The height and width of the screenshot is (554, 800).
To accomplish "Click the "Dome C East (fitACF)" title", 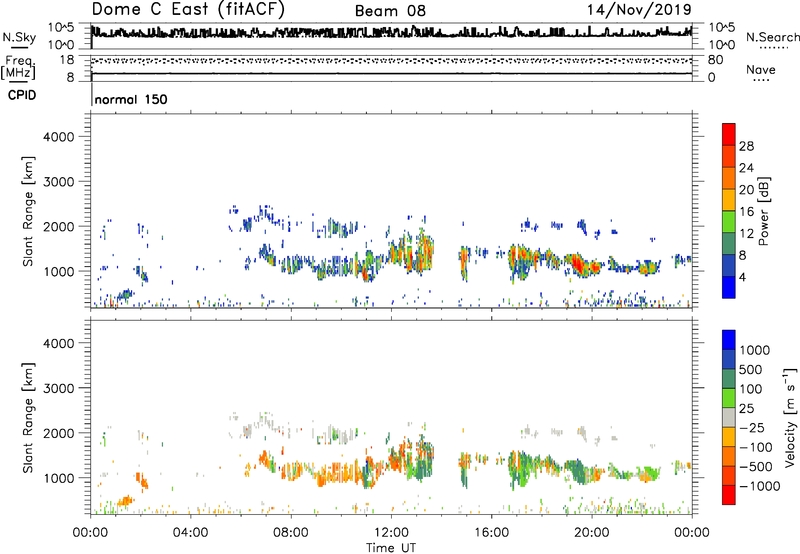I will tap(188, 9).
